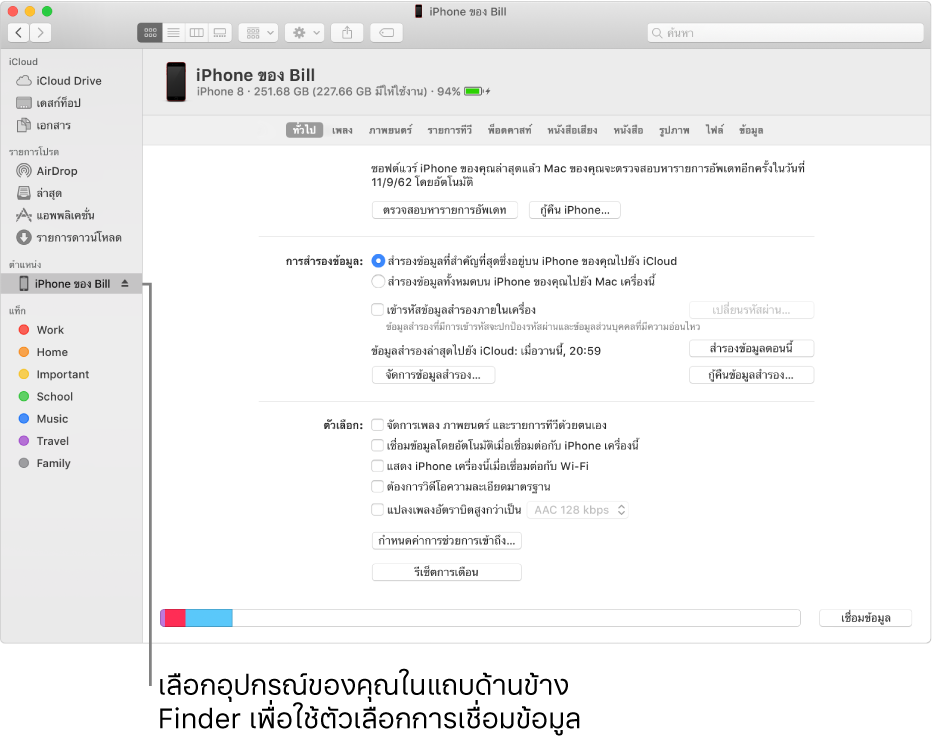Select iPhone ของ Bill in sidebar

pyautogui.click(x=71, y=283)
